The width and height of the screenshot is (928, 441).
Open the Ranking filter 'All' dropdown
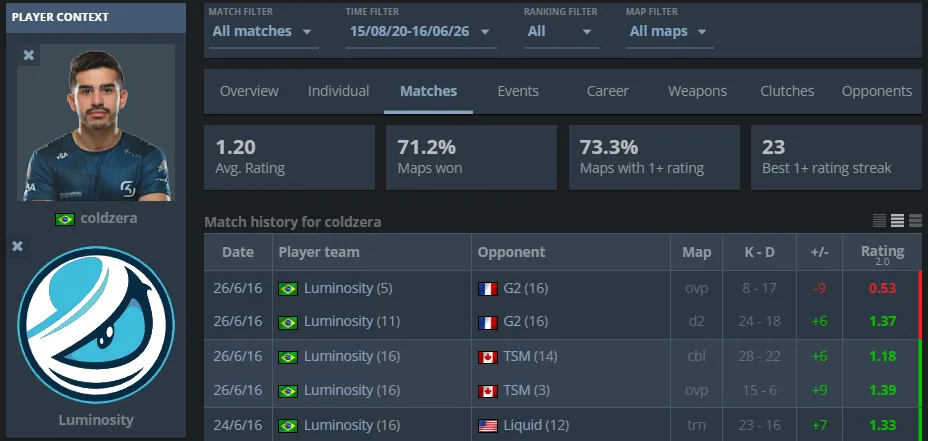click(560, 31)
